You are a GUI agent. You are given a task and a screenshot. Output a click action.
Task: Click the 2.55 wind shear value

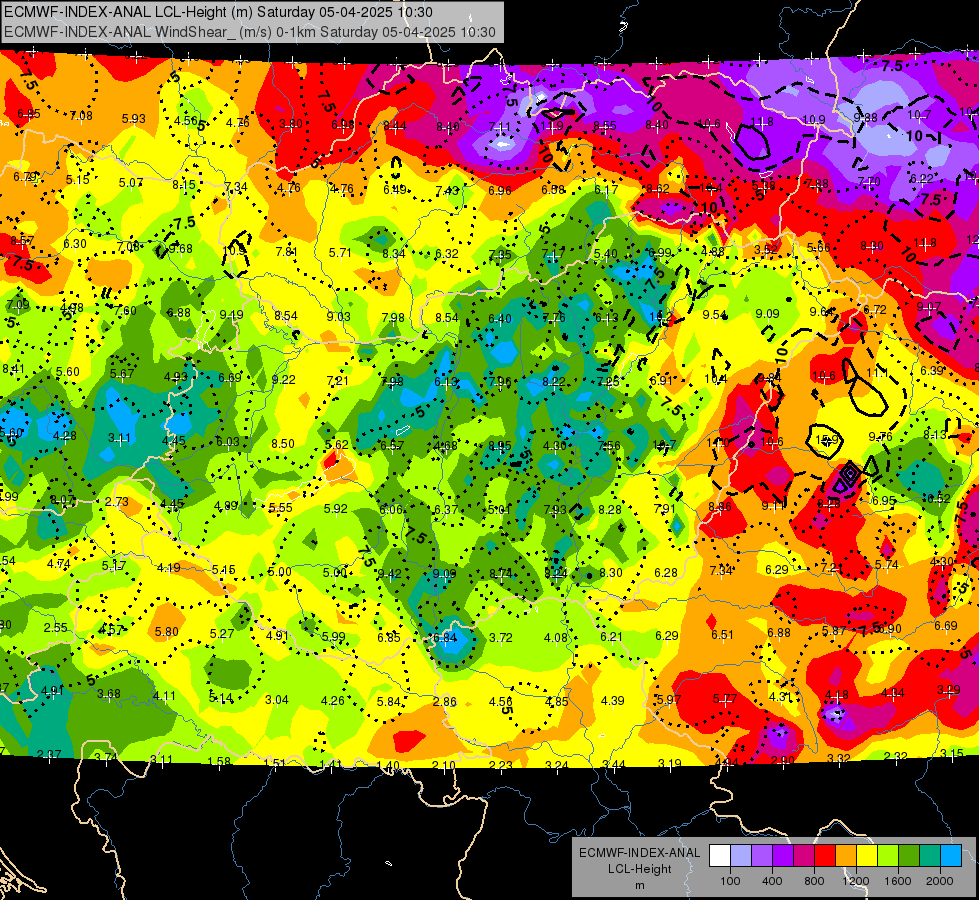click(x=56, y=628)
